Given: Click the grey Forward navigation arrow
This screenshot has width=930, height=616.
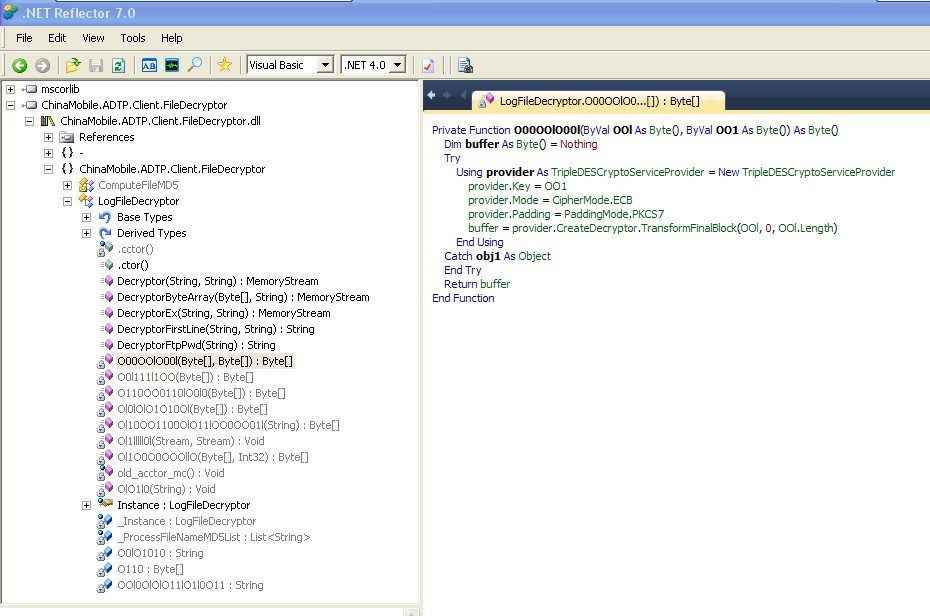Looking at the screenshot, I should [42, 65].
